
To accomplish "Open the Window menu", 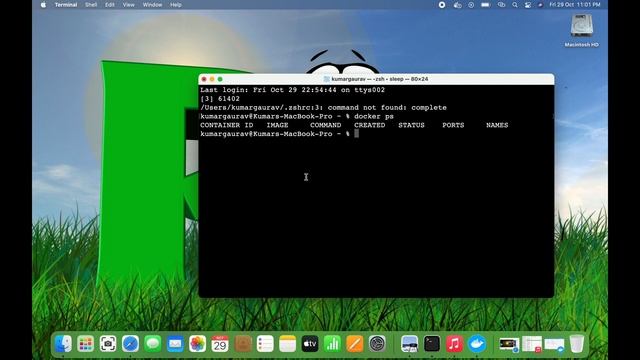I will coord(152,5).
